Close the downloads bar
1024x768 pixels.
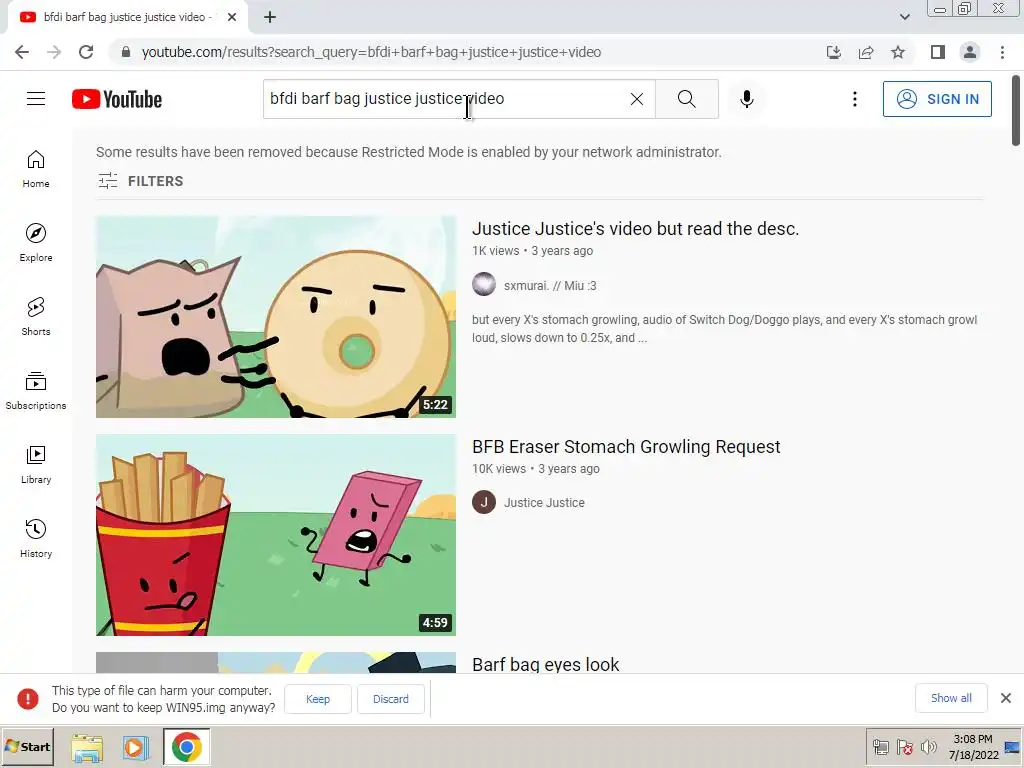point(1006,698)
